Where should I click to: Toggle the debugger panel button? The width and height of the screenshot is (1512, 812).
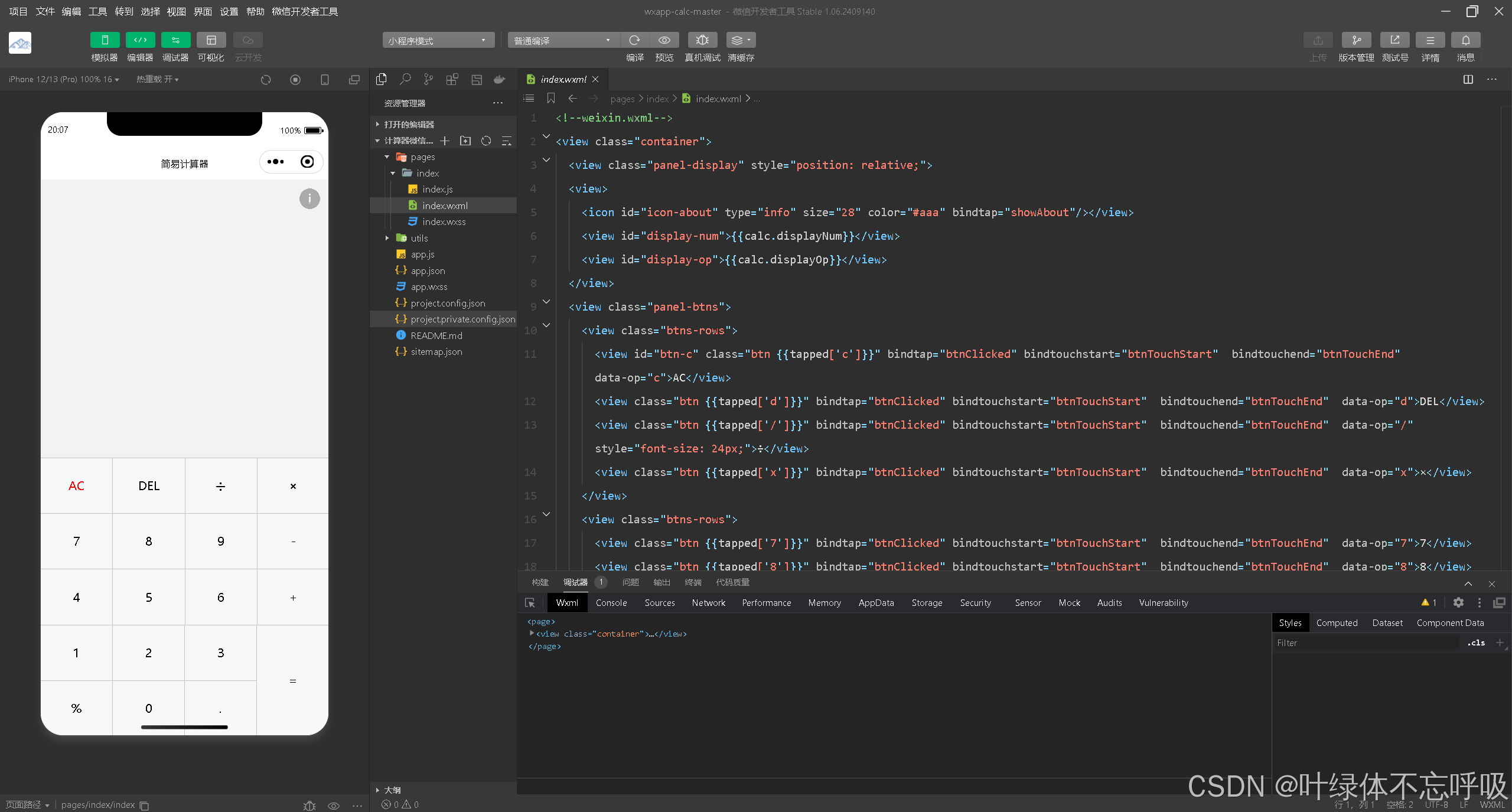point(175,40)
